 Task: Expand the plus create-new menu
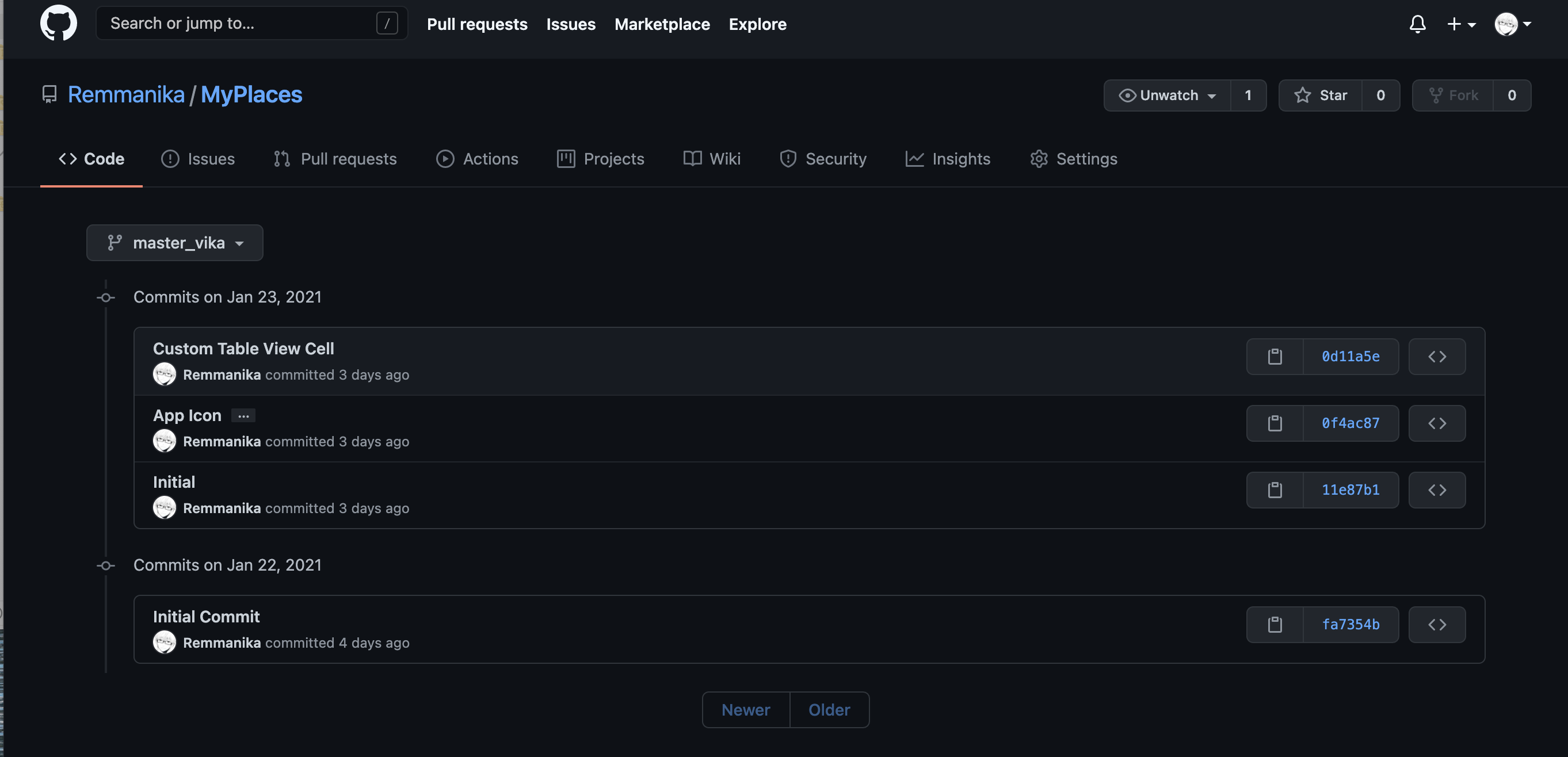point(1461,24)
